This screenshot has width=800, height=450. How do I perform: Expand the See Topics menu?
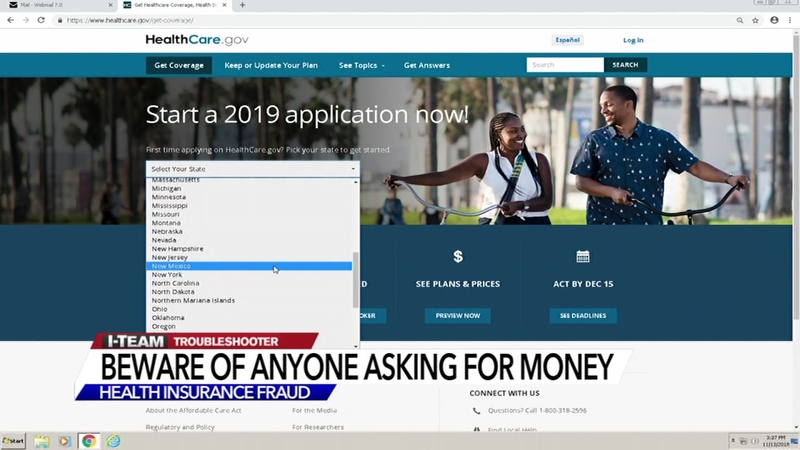click(x=361, y=65)
